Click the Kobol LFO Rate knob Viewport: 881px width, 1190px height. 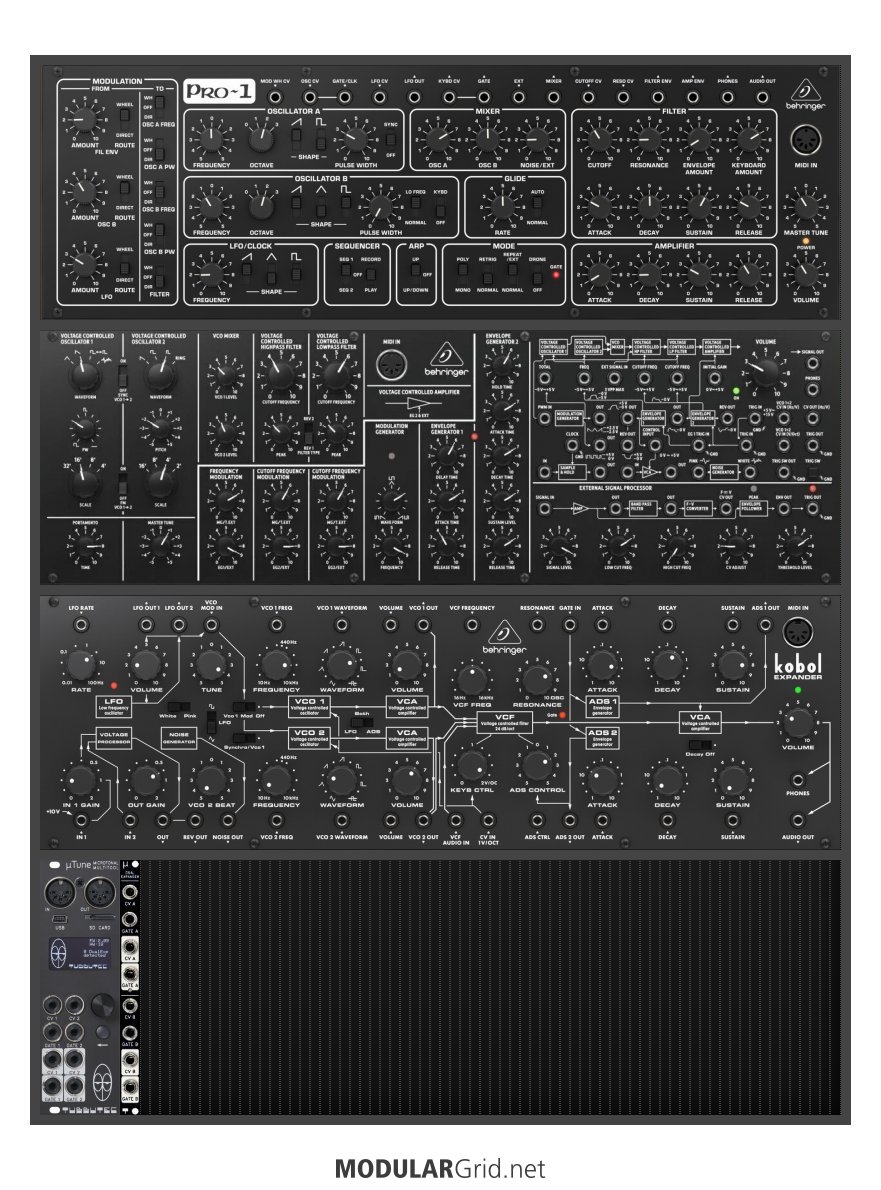click(x=80, y=665)
